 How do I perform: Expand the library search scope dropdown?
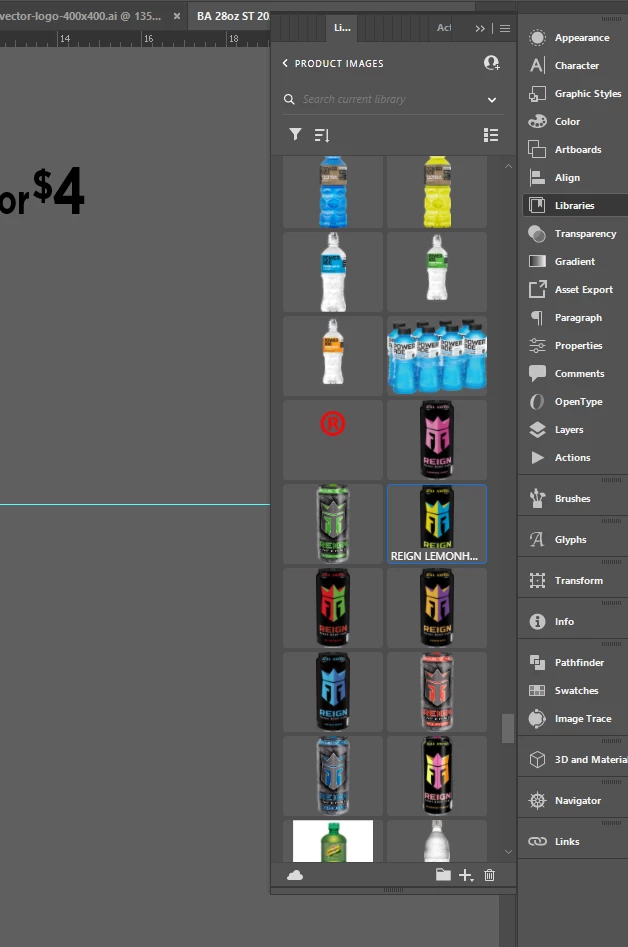click(x=492, y=100)
